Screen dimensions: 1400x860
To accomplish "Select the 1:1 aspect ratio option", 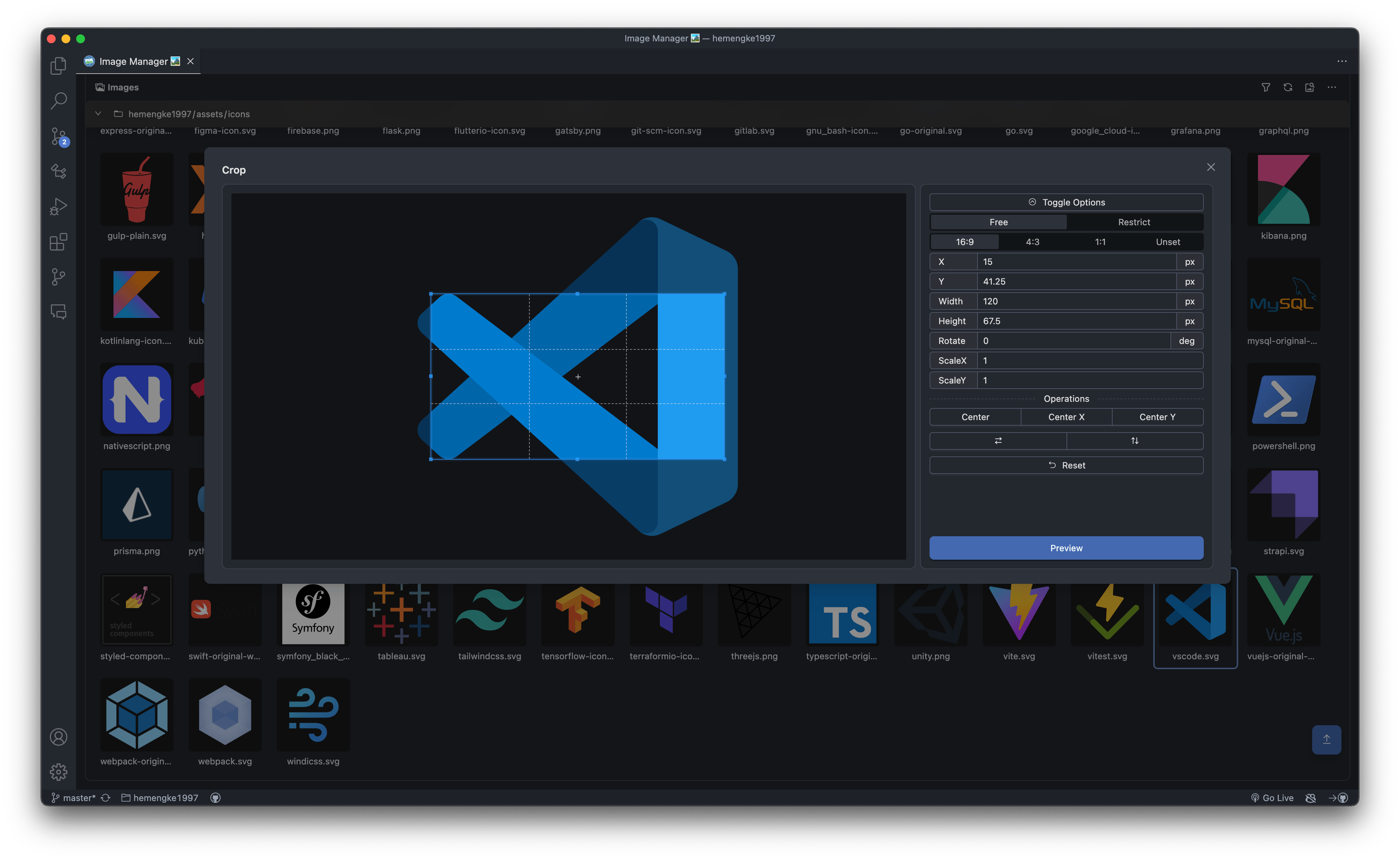I will click(1100, 242).
